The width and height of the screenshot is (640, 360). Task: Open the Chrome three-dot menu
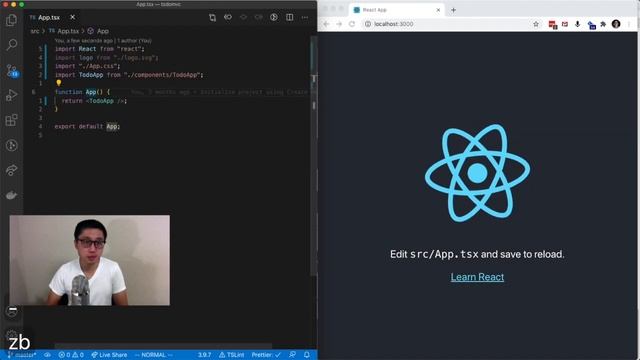point(629,24)
